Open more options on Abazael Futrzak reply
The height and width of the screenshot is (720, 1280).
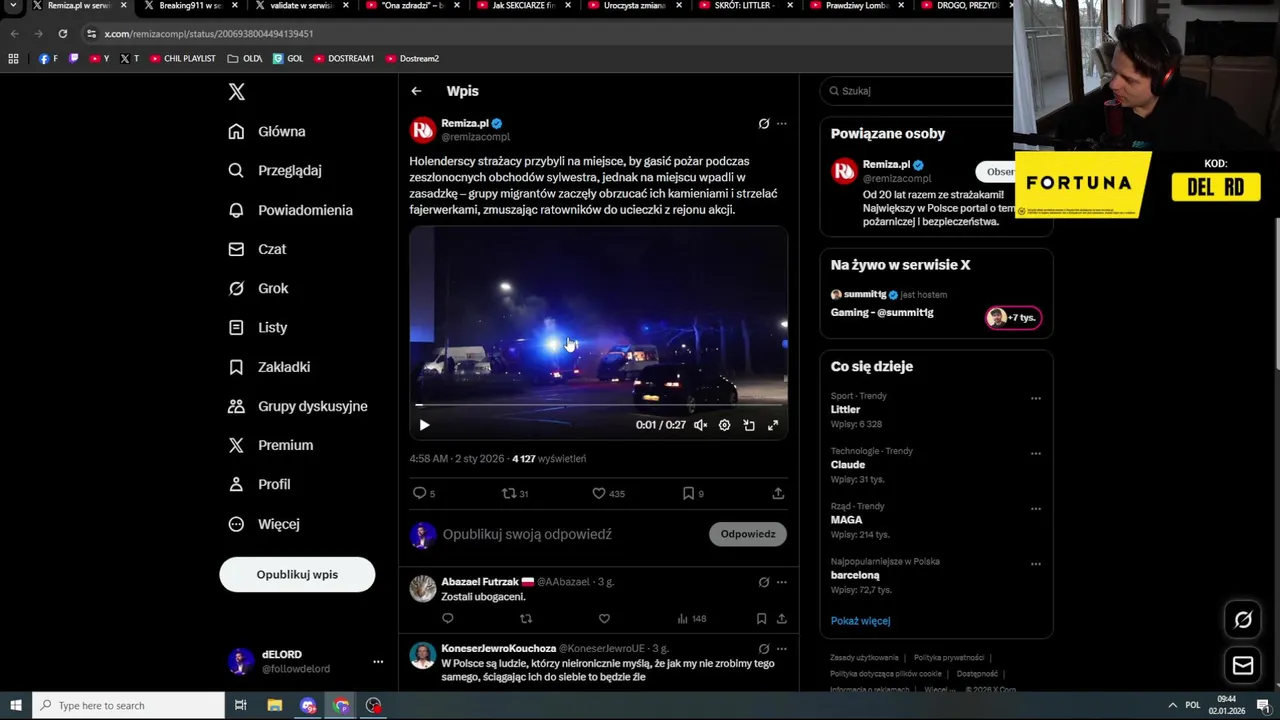coord(782,582)
